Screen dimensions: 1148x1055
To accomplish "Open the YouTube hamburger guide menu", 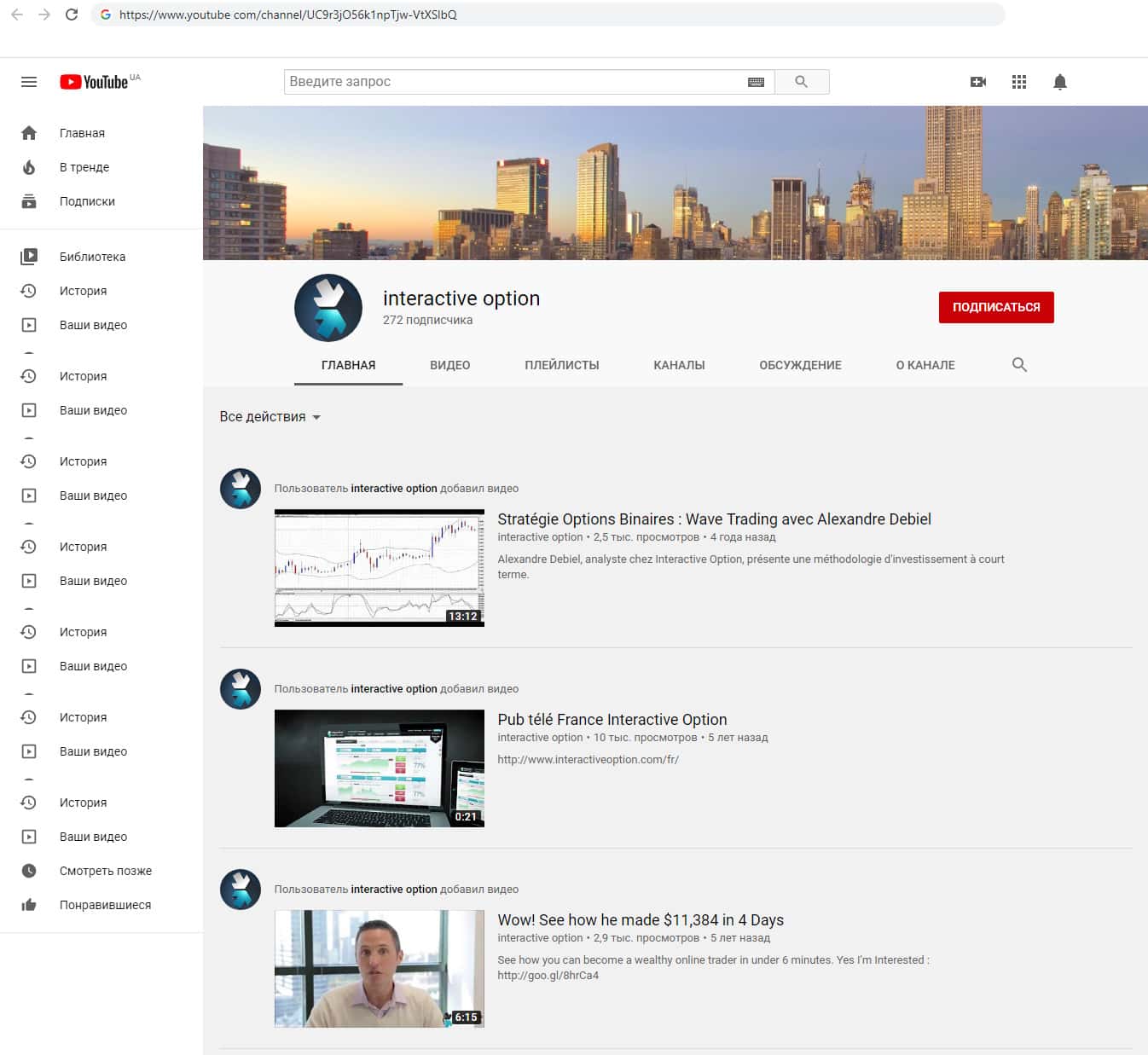I will [29, 82].
